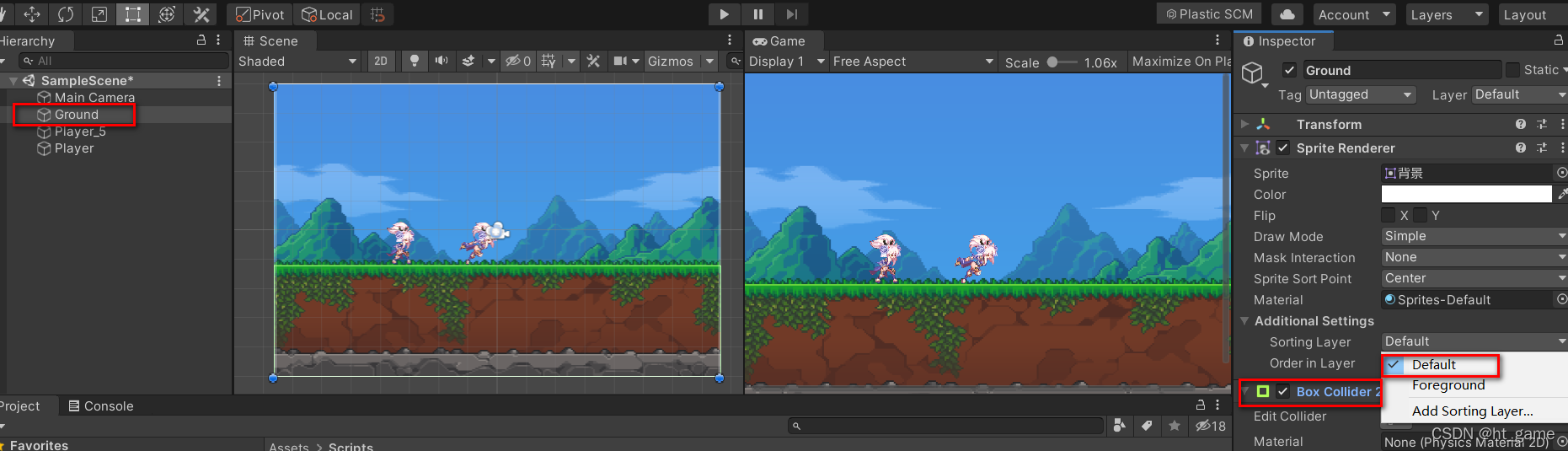Open GameObject icon picker in Inspector

click(x=1255, y=74)
